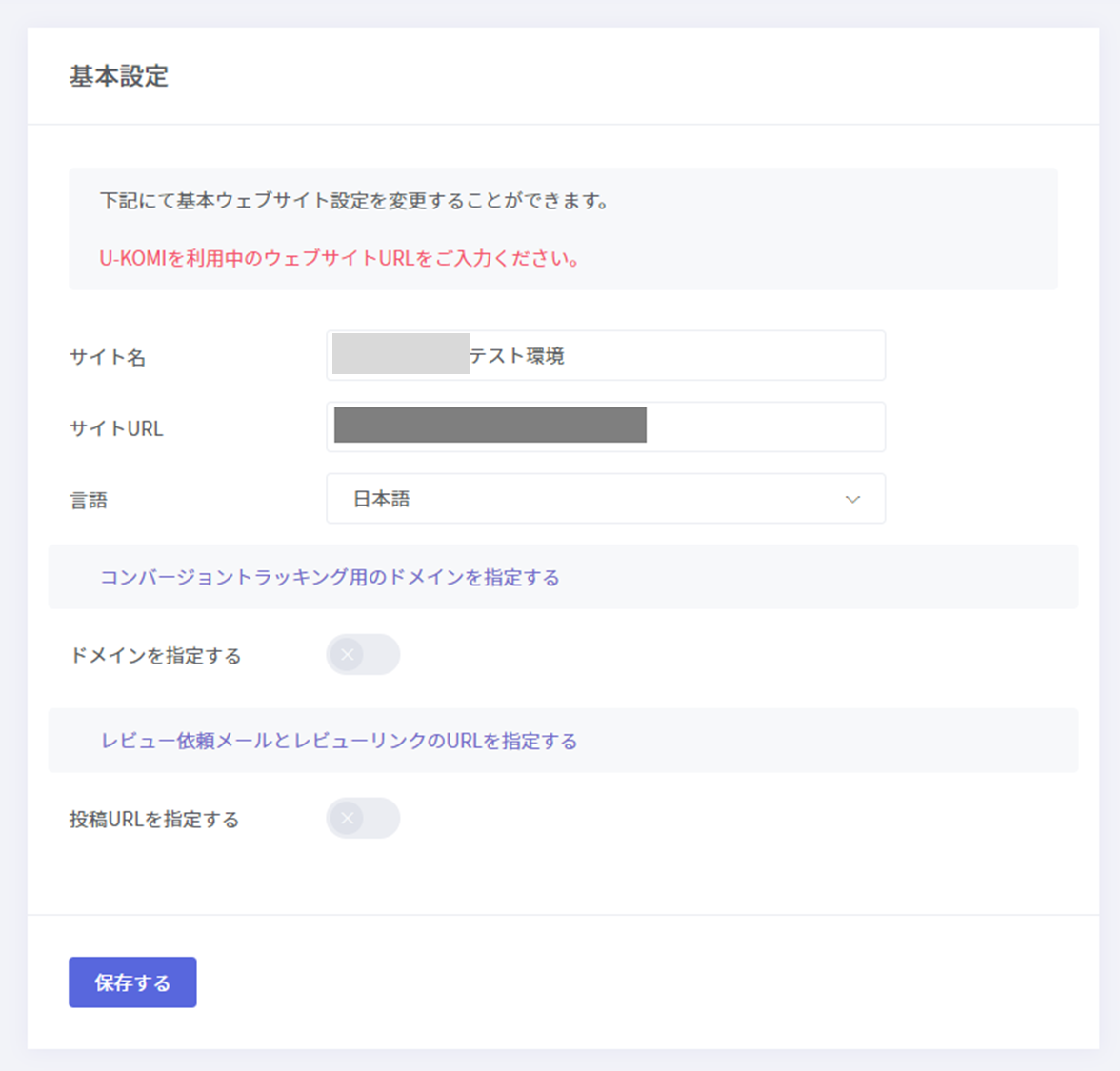
Task: Click the red U-KOMI website URL notice
Action: (340, 259)
